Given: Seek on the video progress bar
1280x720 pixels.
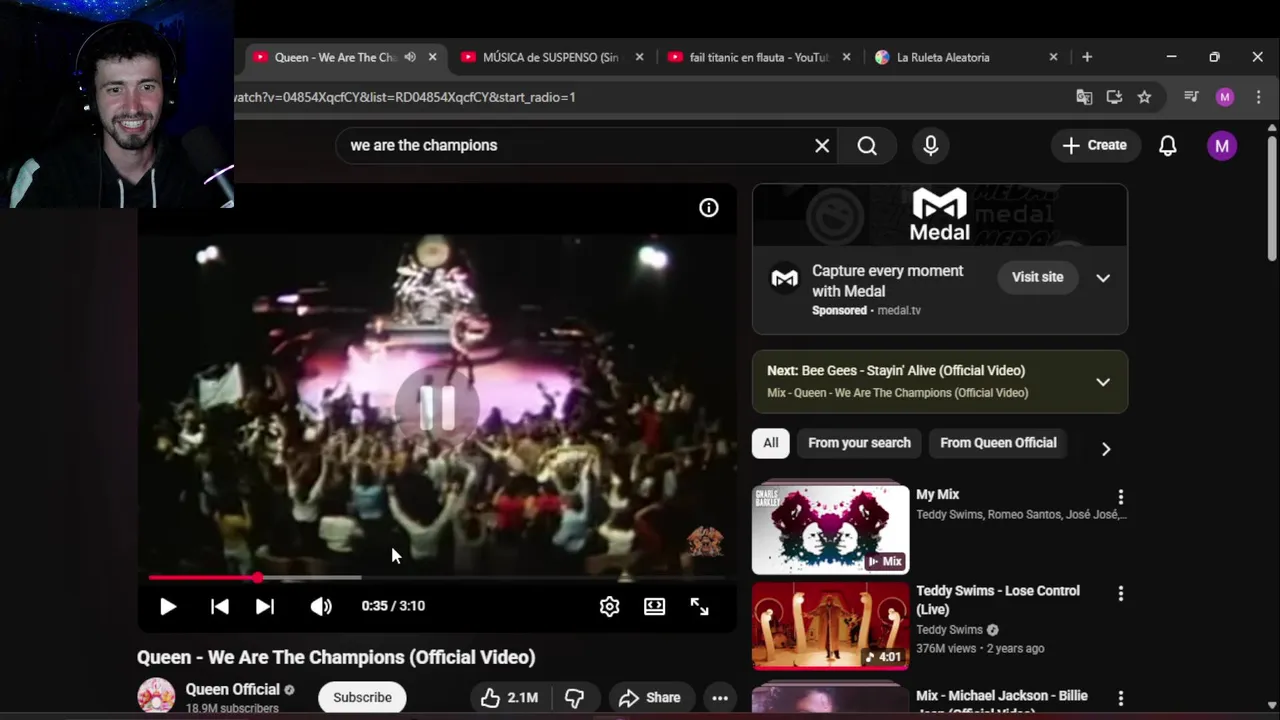Looking at the screenshot, I should [437, 578].
